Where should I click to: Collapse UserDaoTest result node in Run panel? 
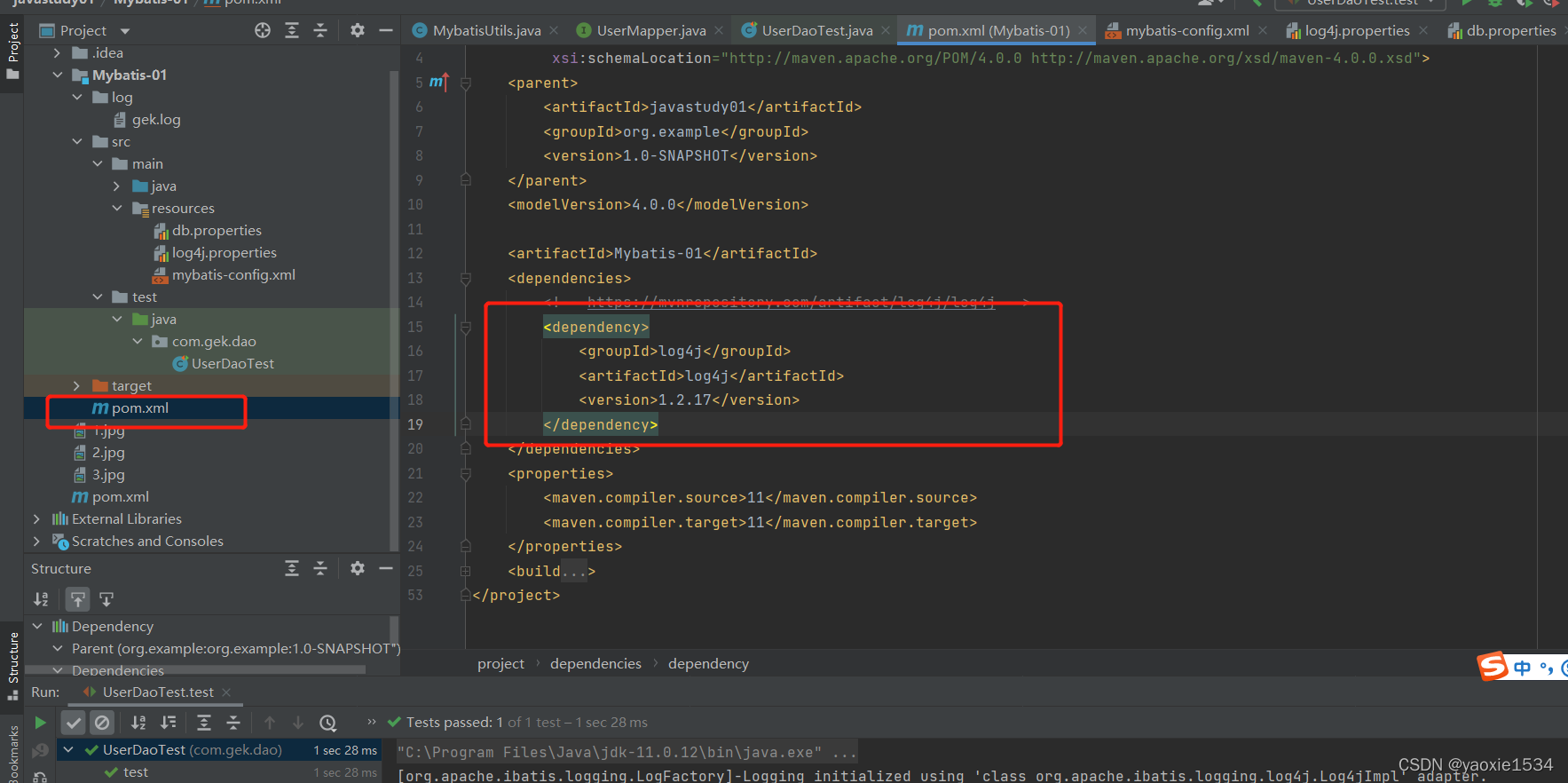[68, 750]
